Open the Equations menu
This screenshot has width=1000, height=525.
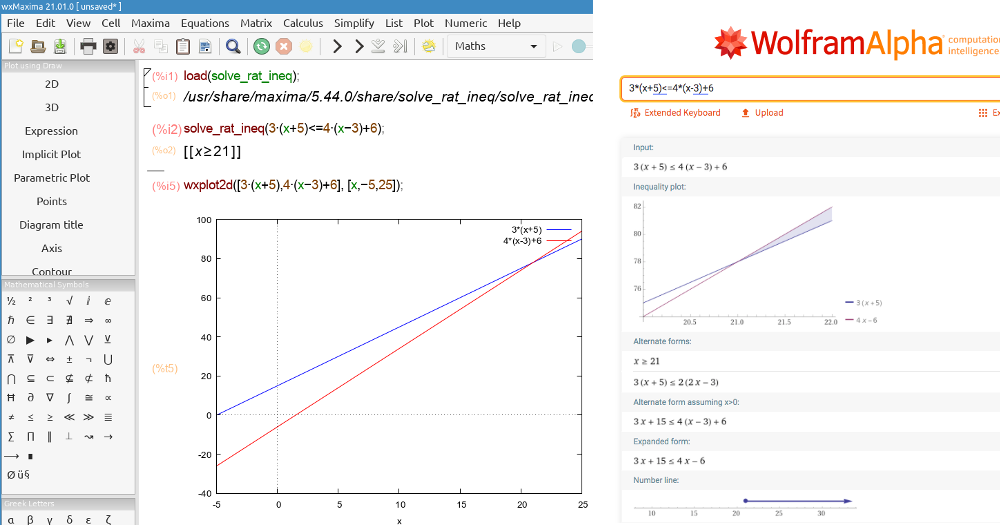coord(205,23)
